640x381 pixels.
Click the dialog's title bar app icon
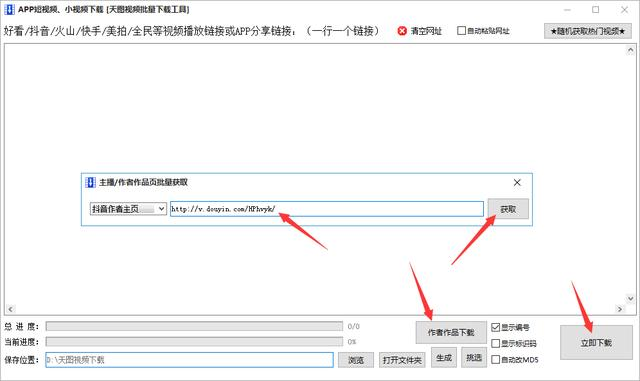90,182
